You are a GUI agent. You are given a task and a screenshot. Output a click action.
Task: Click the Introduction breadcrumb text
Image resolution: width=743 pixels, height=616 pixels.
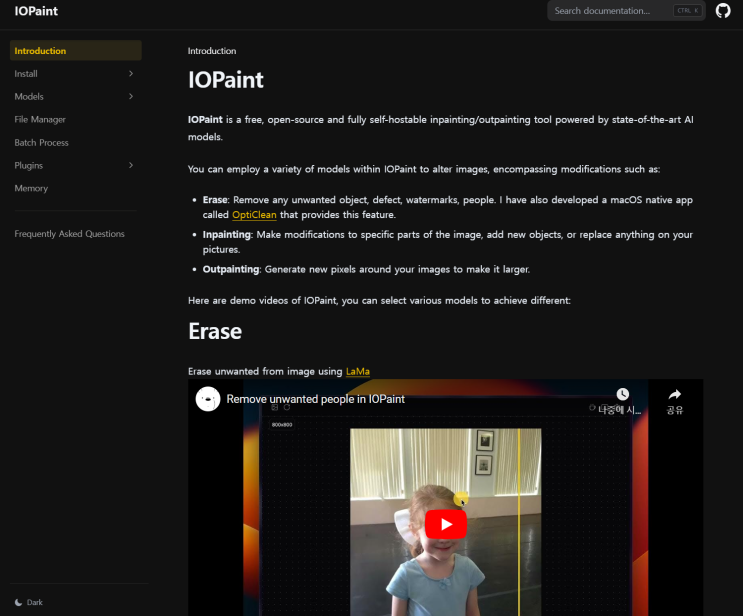(212, 51)
